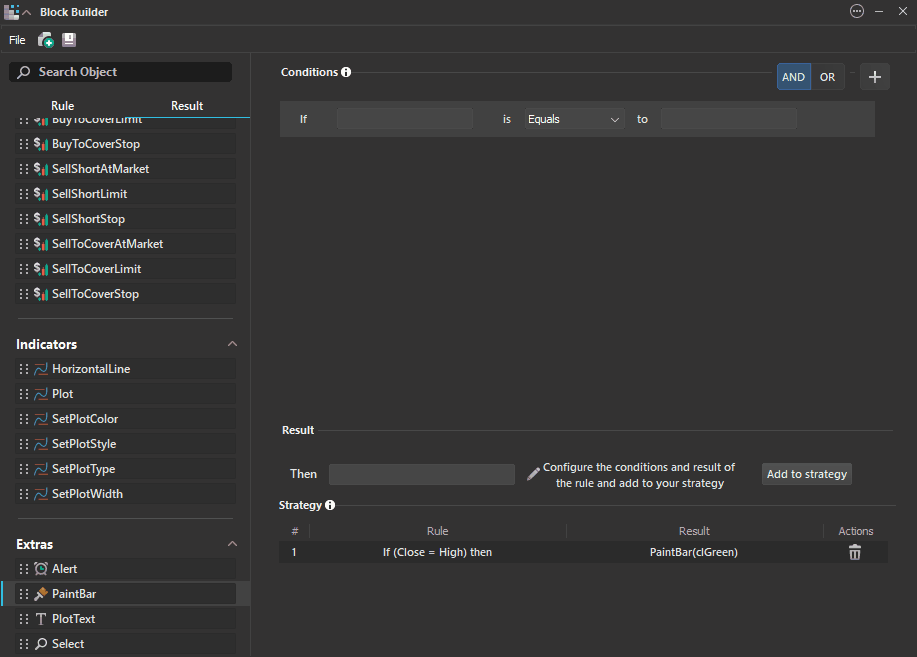
Task: Click the Search Object field
Action: tap(120, 72)
